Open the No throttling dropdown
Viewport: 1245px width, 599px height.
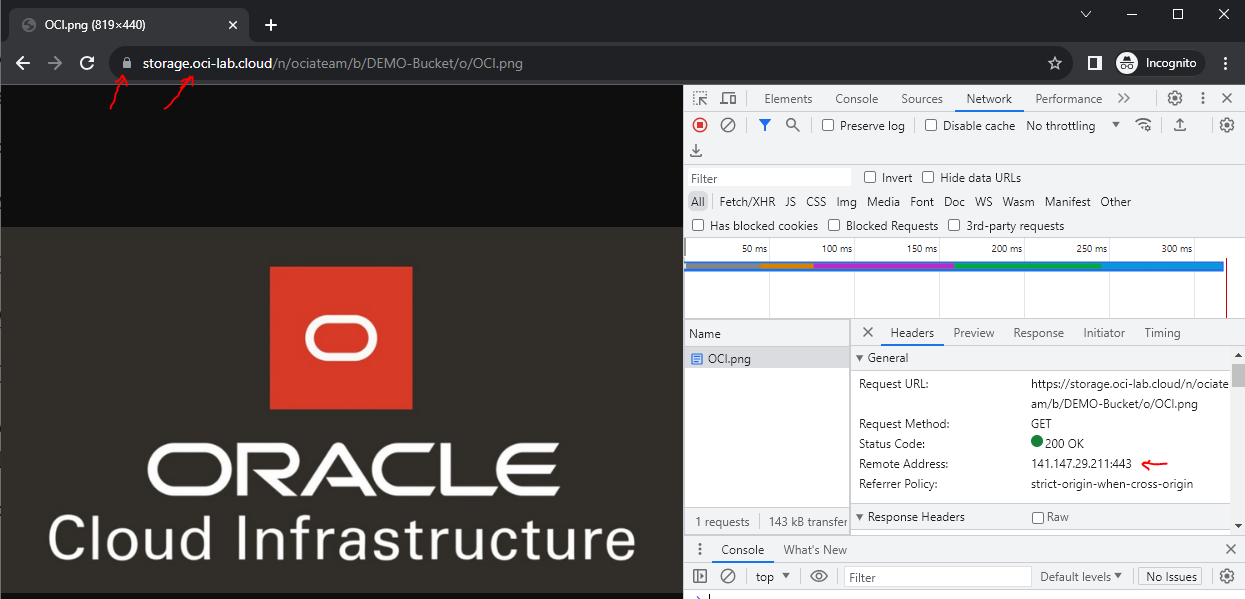[1072, 126]
